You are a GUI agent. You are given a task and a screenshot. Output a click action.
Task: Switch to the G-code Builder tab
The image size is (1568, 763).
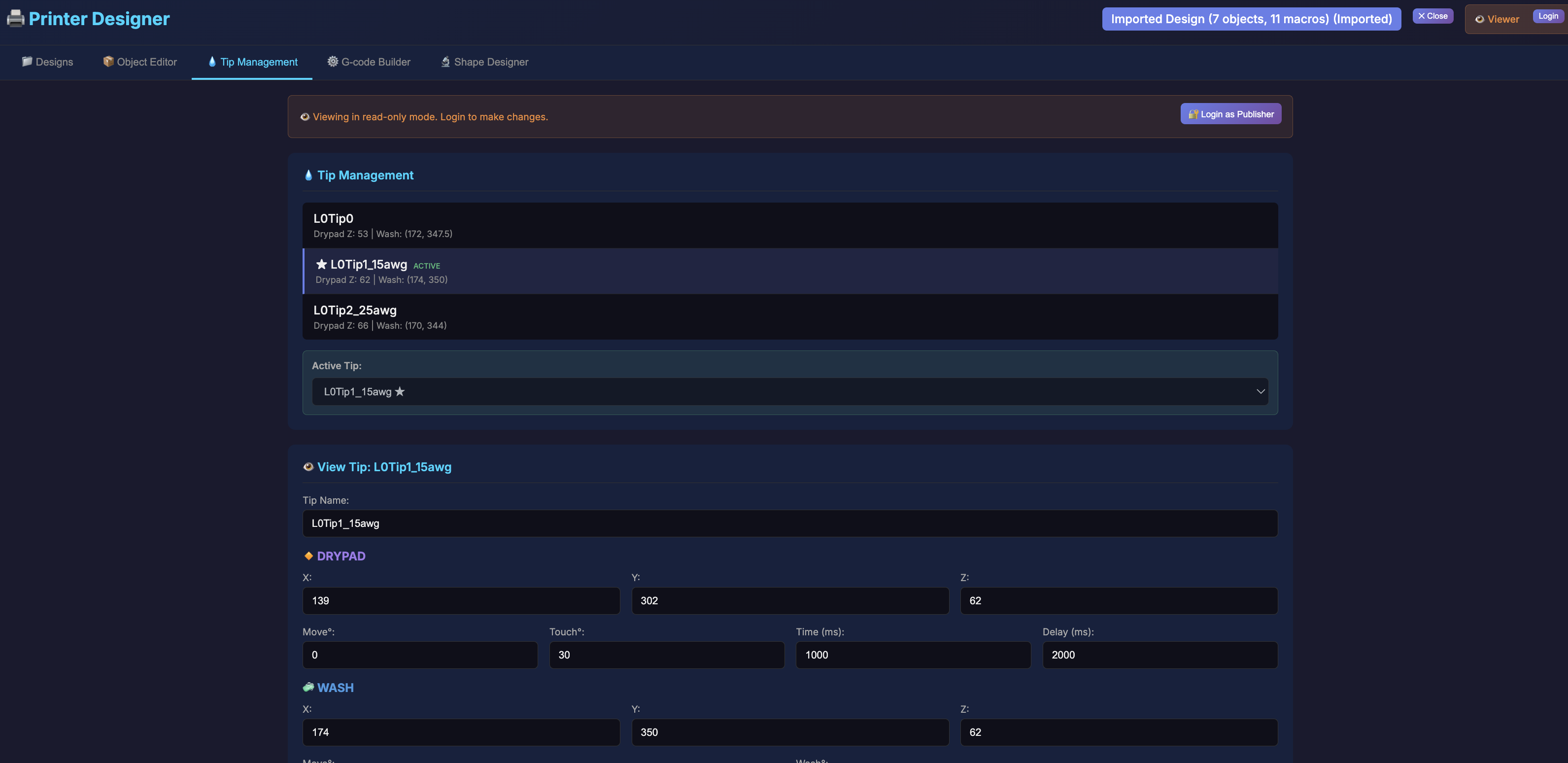pyautogui.click(x=369, y=62)
